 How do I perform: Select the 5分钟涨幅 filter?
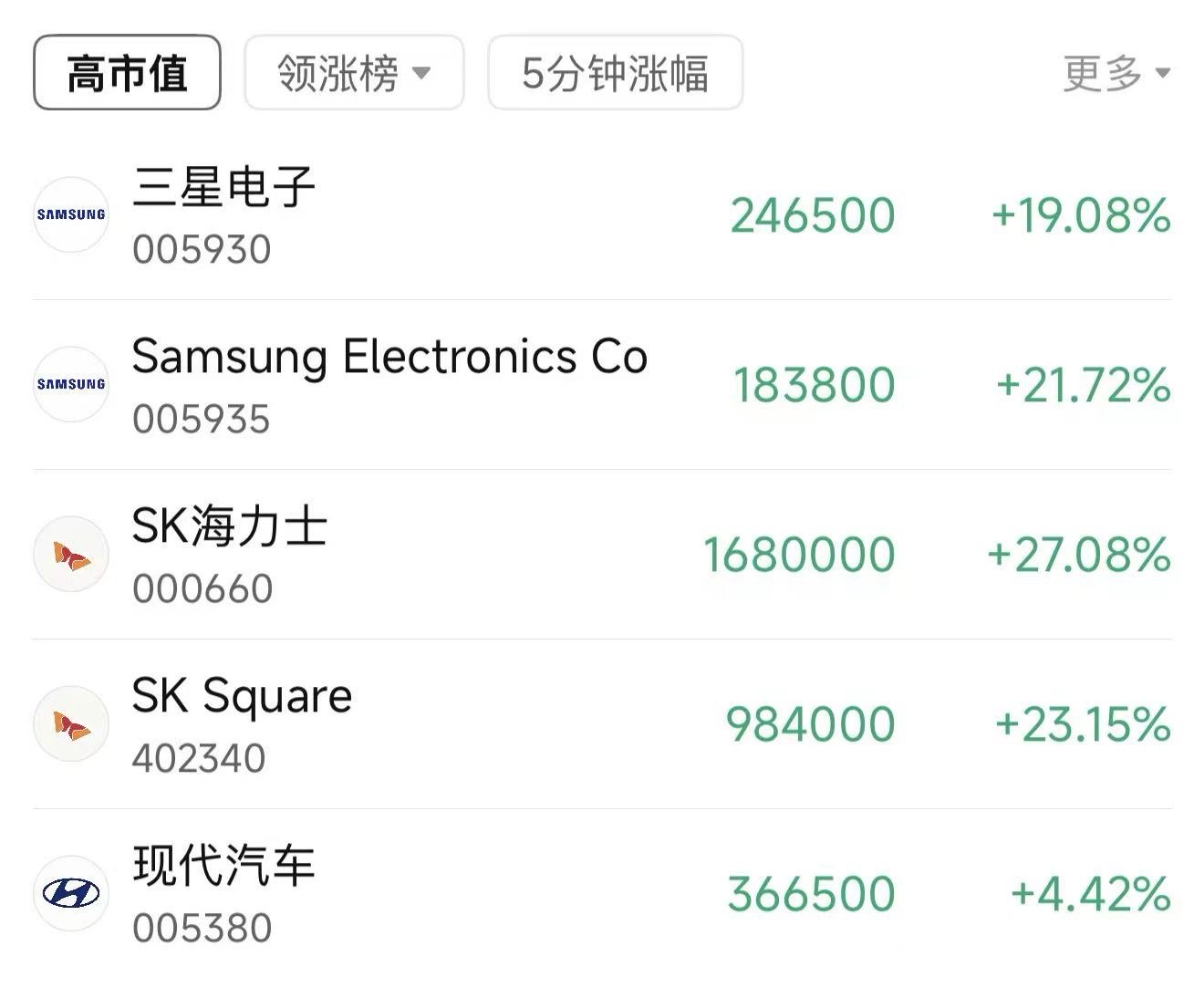click(x=616, y=73)
